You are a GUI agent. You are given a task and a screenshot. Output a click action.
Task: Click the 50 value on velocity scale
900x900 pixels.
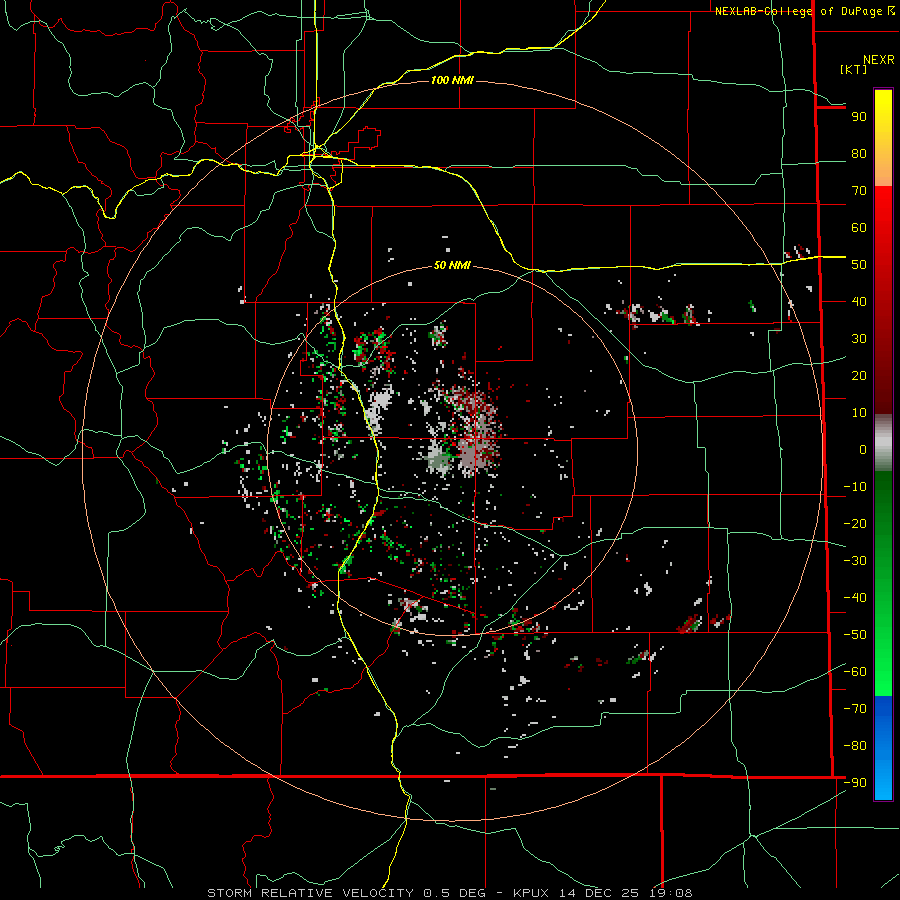tap(859, 265)
